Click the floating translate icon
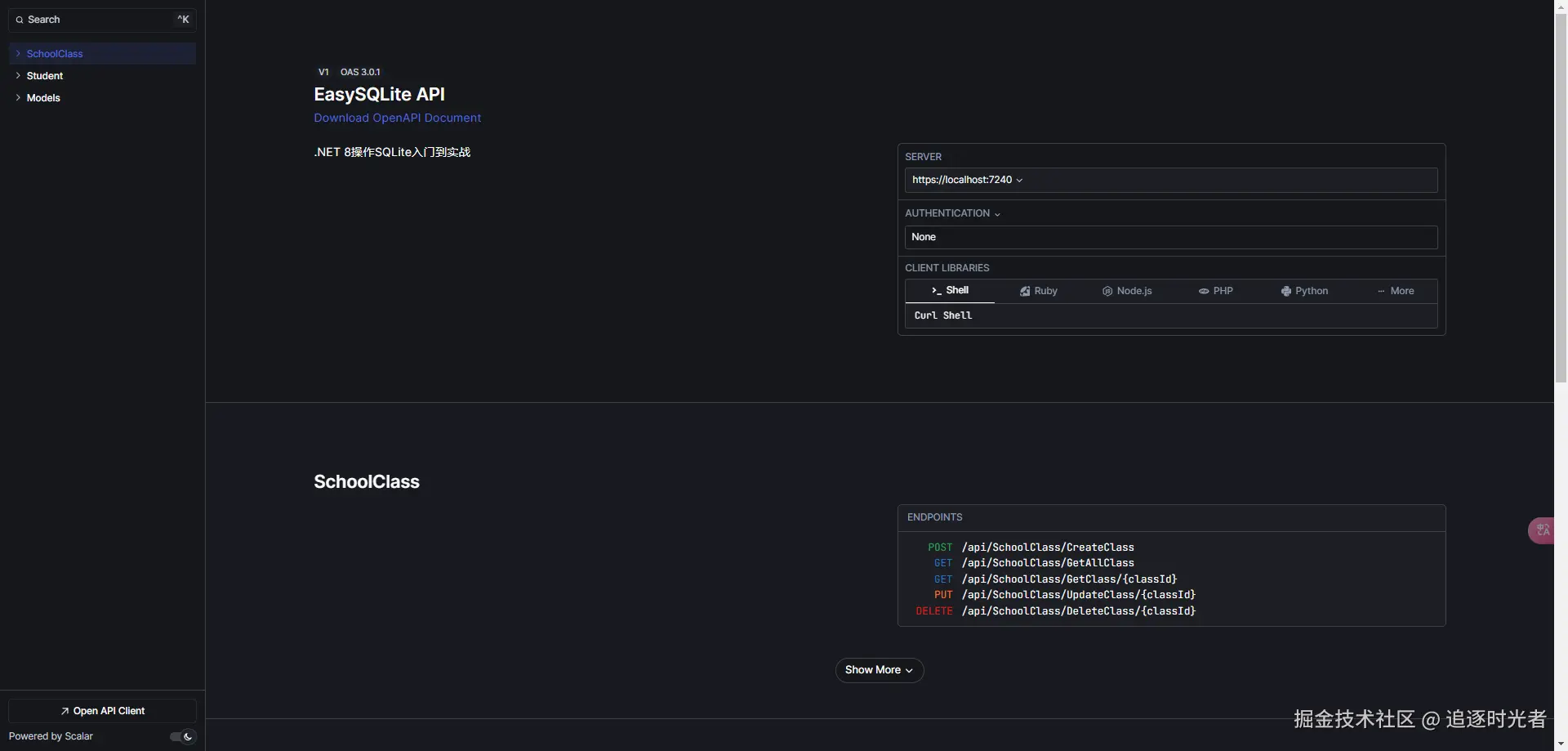The height and width of the screenshot is (751, 1568). tap(1542, 531)
